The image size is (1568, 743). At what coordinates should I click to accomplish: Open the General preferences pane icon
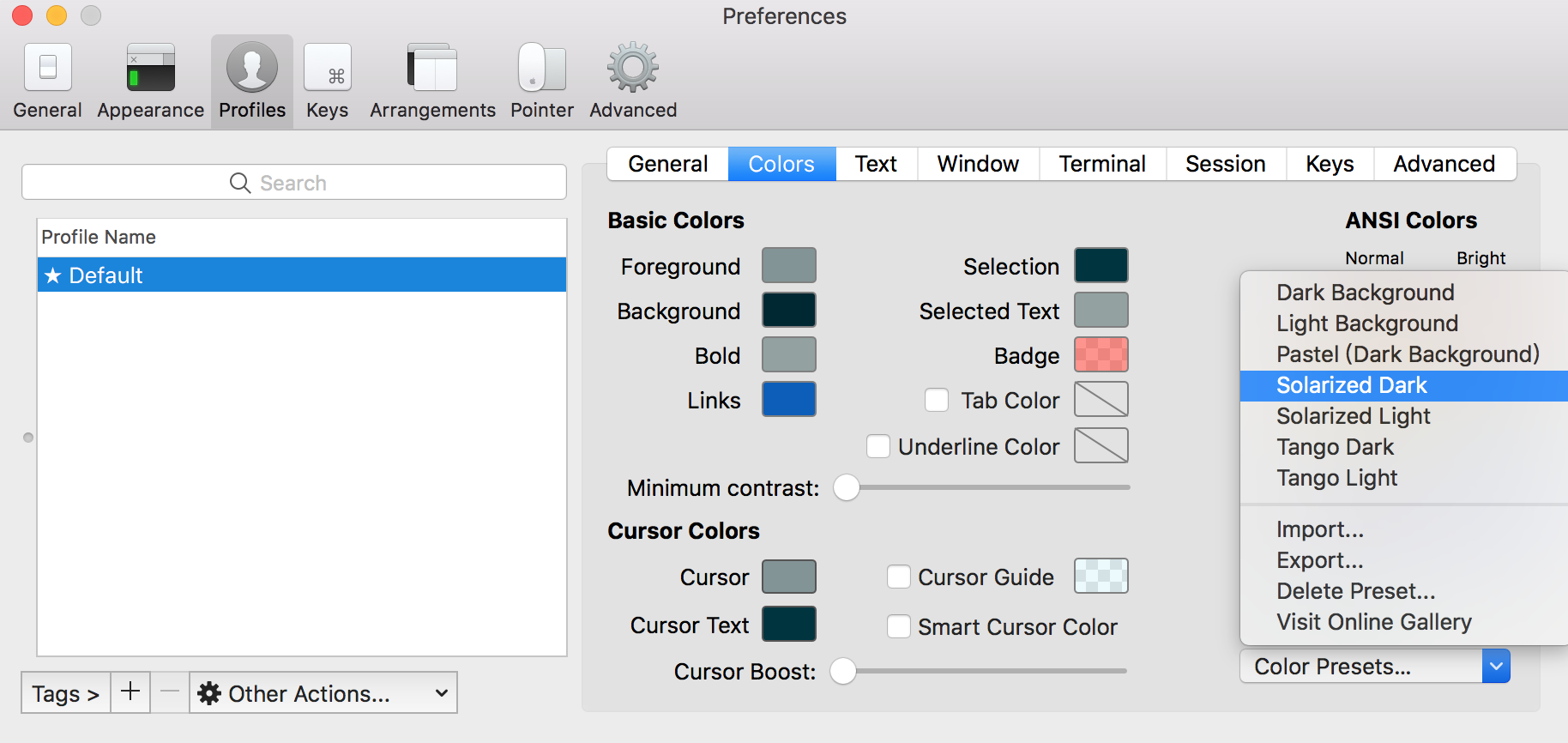(x=48, y=69)
